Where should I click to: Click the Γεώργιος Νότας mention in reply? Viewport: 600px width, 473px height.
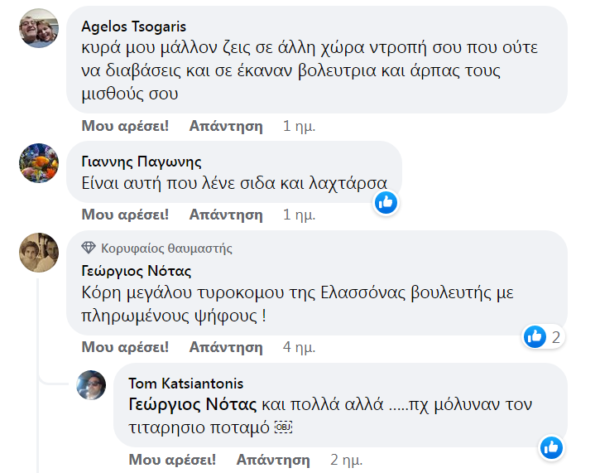click(194, 405)
